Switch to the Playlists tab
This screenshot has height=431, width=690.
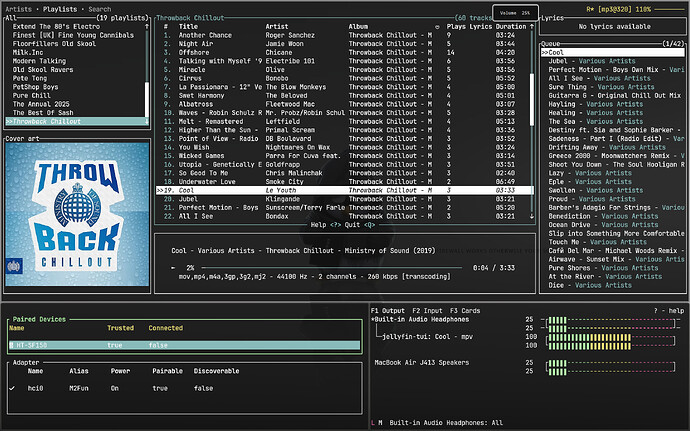[60, 9]
